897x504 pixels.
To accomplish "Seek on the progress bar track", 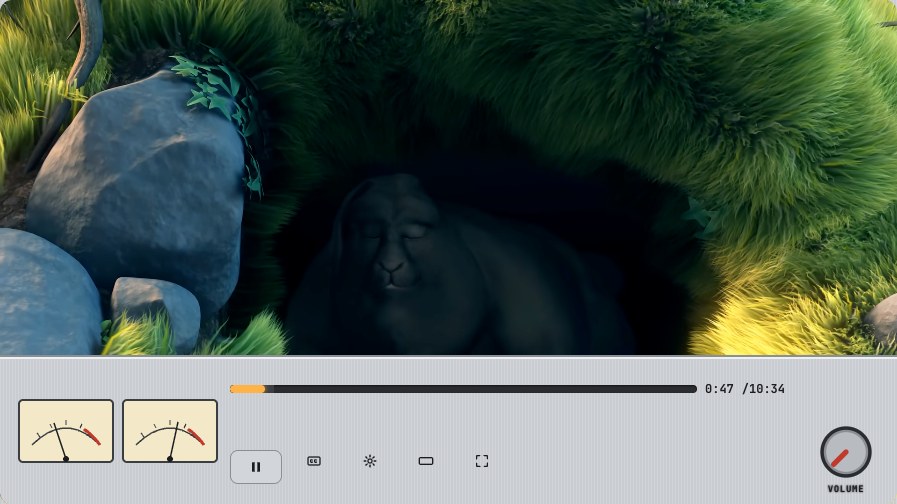I will (463, 389).
